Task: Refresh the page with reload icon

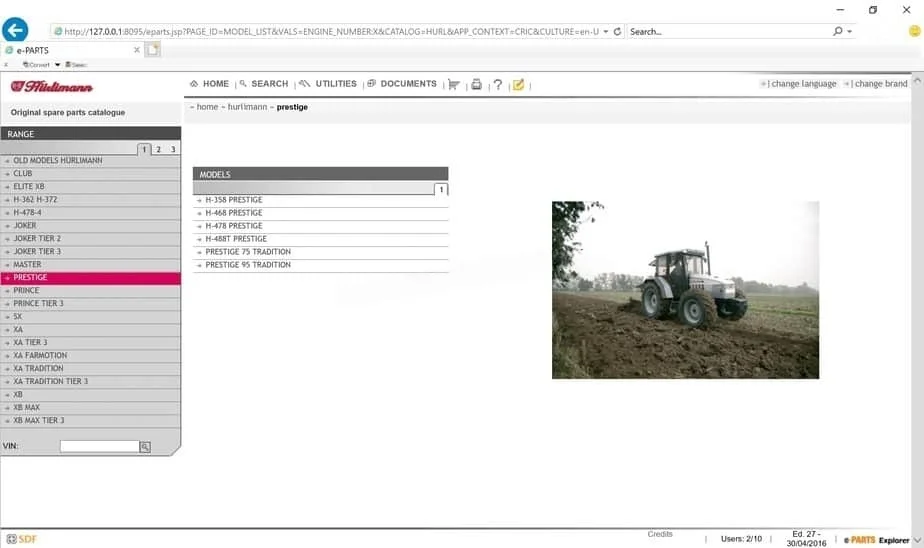Action: point(617,31)
